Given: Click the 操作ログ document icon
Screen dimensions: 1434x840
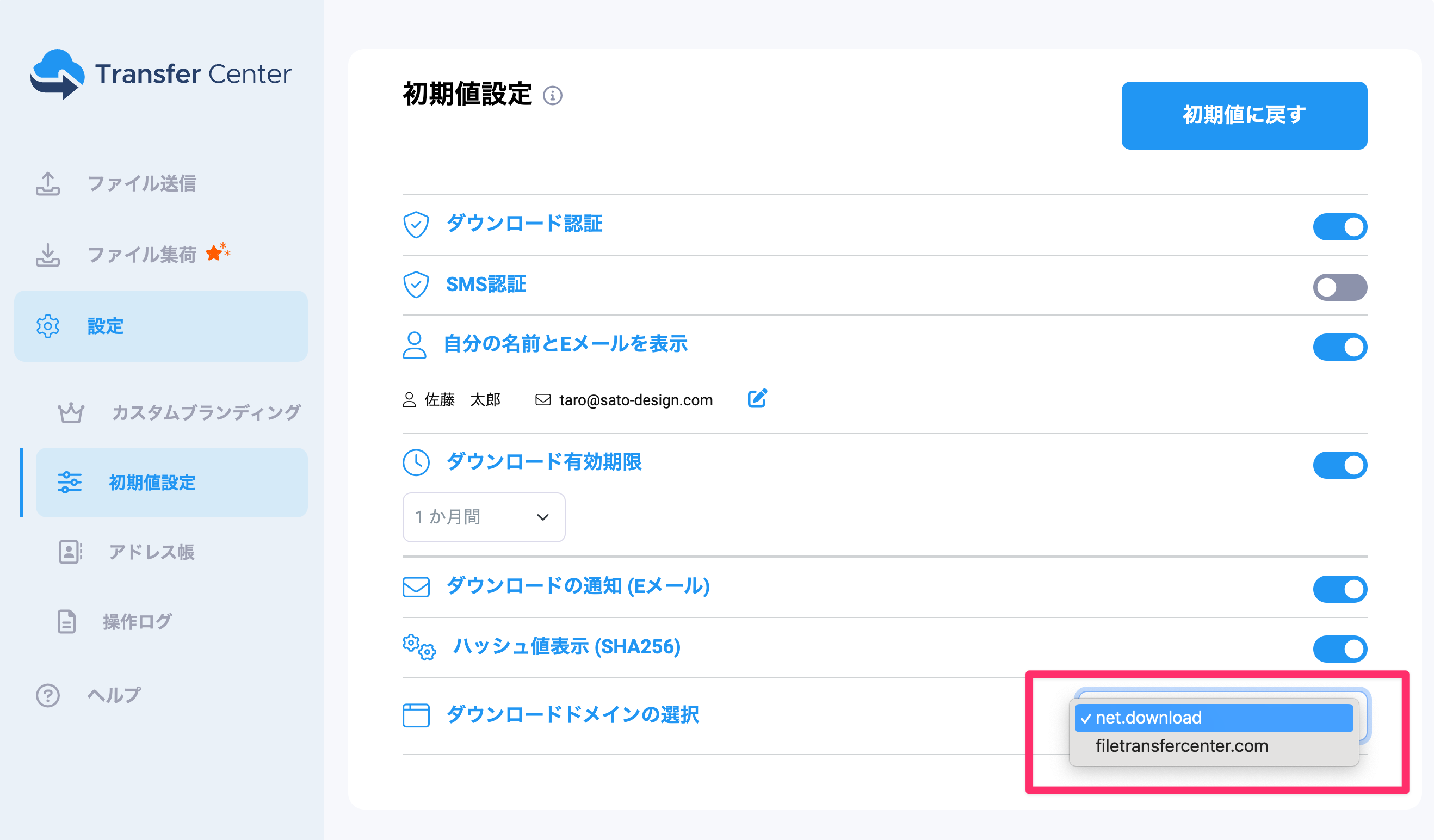Looking at the screenshot, I should [x=66, y=621].
